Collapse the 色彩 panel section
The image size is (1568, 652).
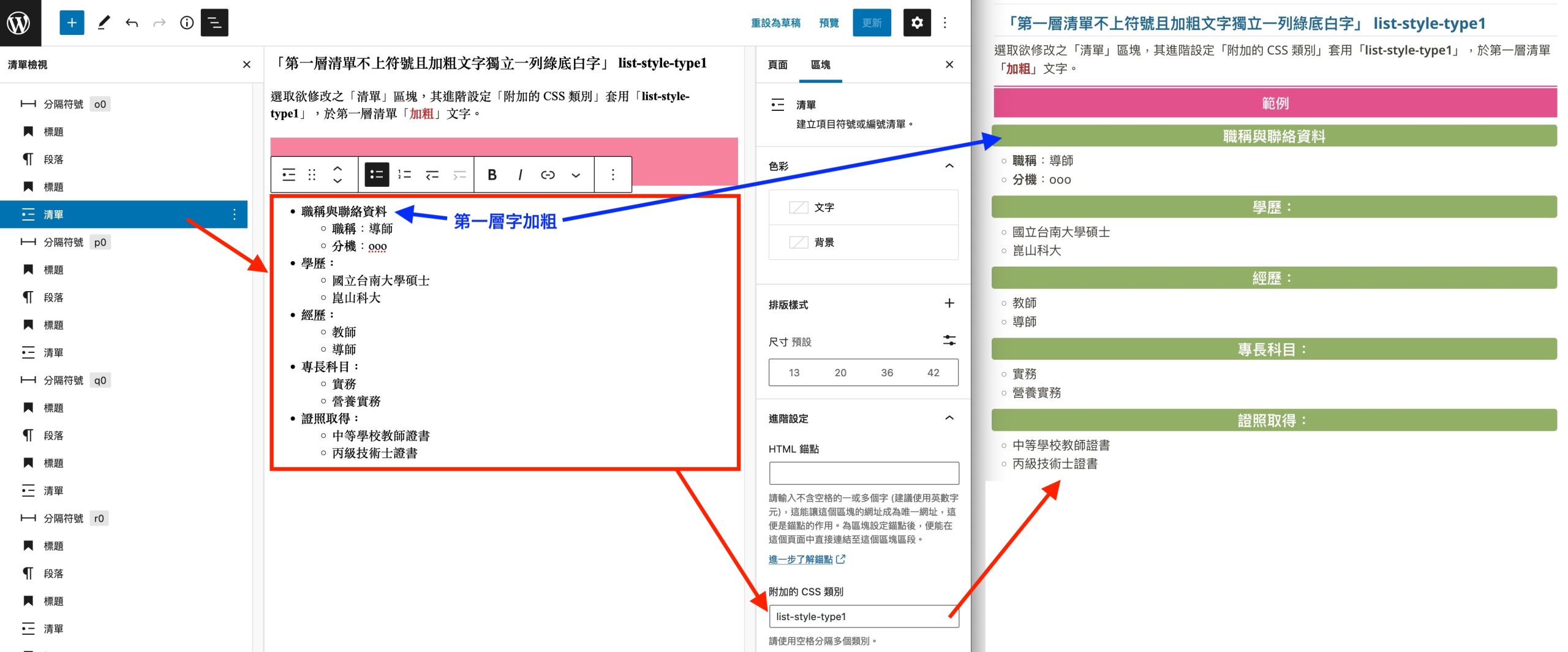[x=949, y=166]
